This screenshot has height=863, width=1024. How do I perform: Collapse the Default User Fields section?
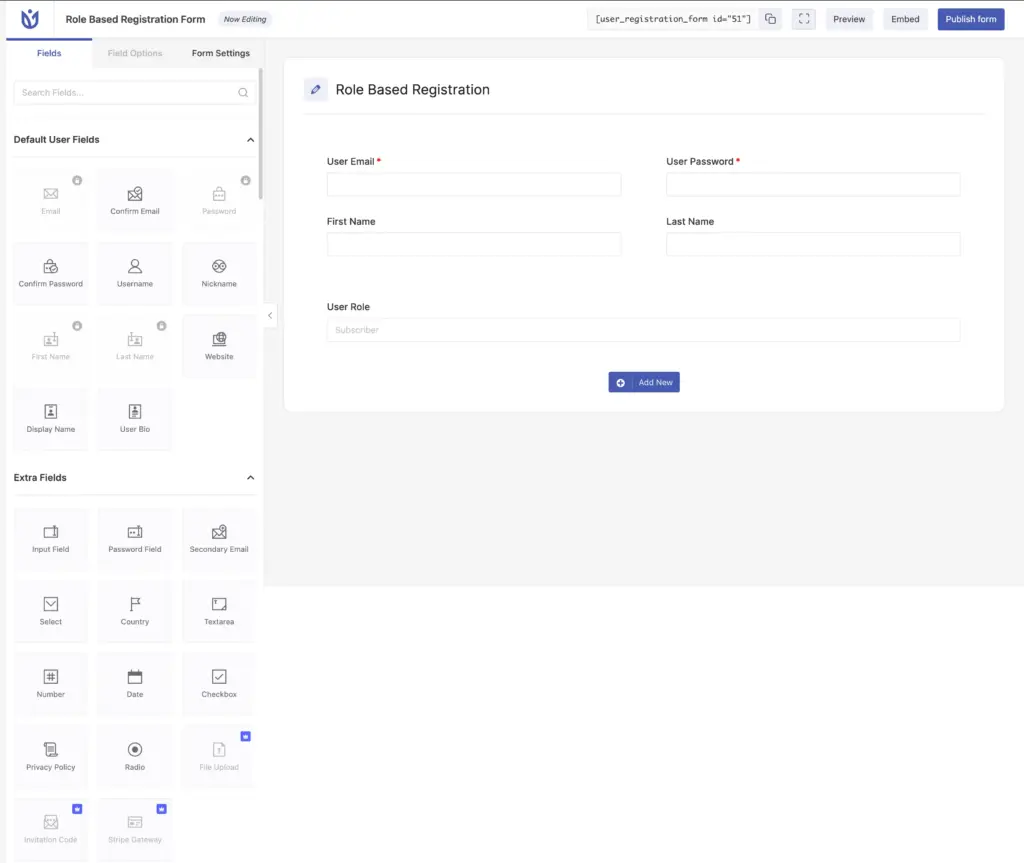coord(250,140)
